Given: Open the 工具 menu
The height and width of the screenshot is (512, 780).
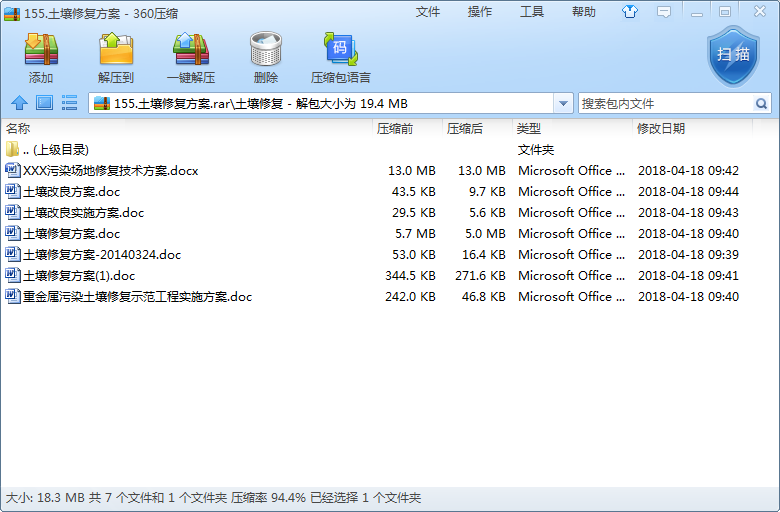Looking at the screenshot, I should (532, 12).
